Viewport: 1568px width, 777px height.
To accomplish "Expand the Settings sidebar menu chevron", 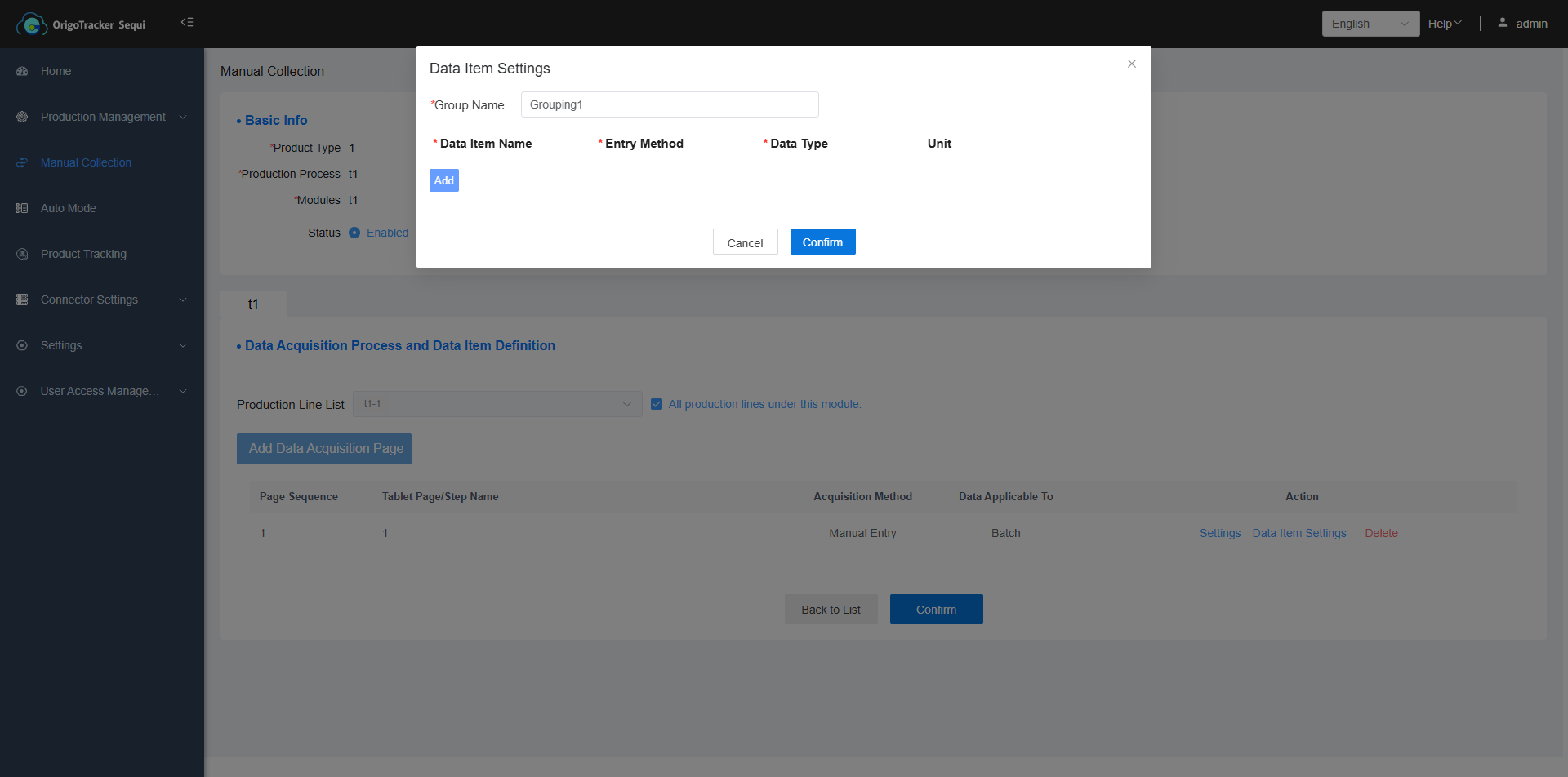I will click(x=183, y=346).
